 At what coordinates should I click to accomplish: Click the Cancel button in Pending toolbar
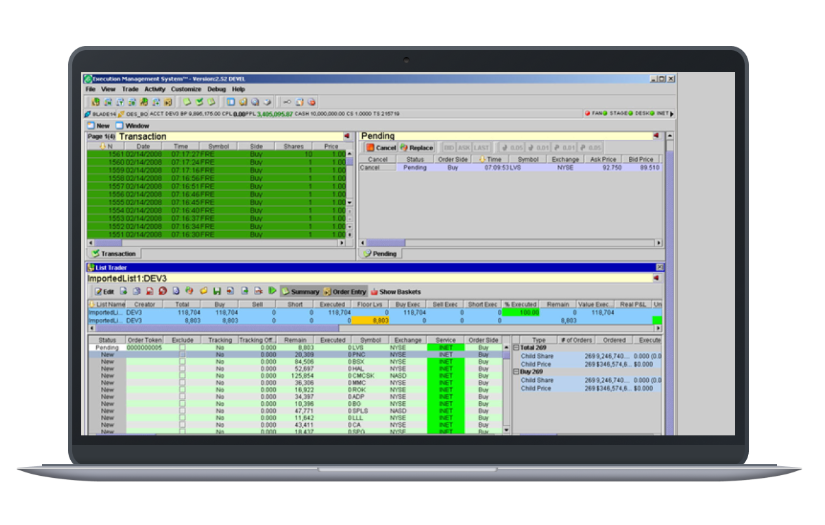[381, 148]
